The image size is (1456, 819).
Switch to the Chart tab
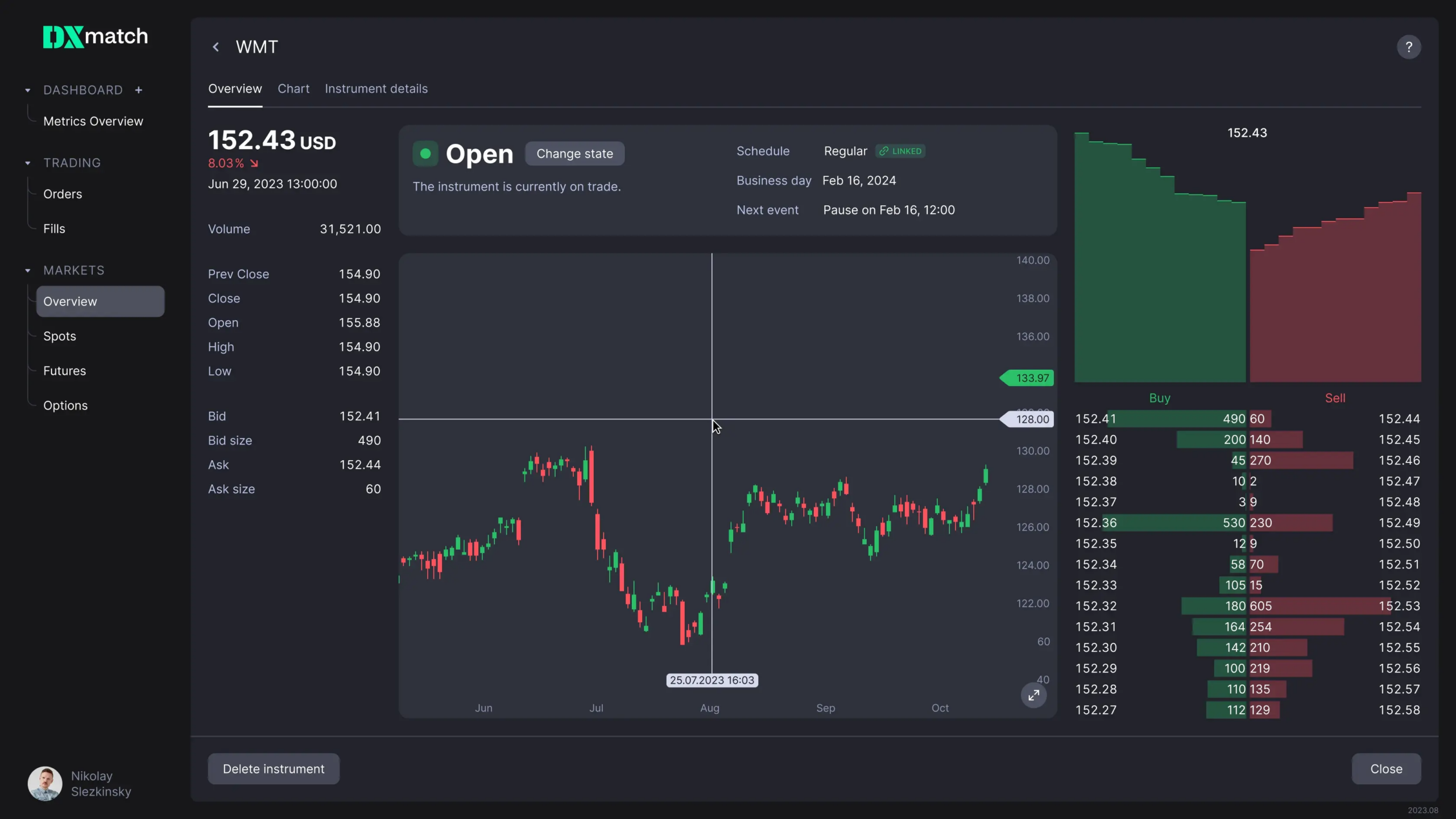[293, 89]
